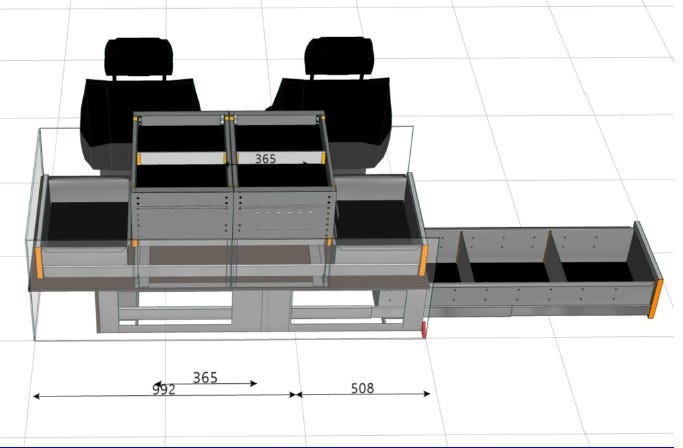Viewport: 683px width, 448px height.
Task: Click the small red marker at cabinet corner
Action: [x=424, y=330]
